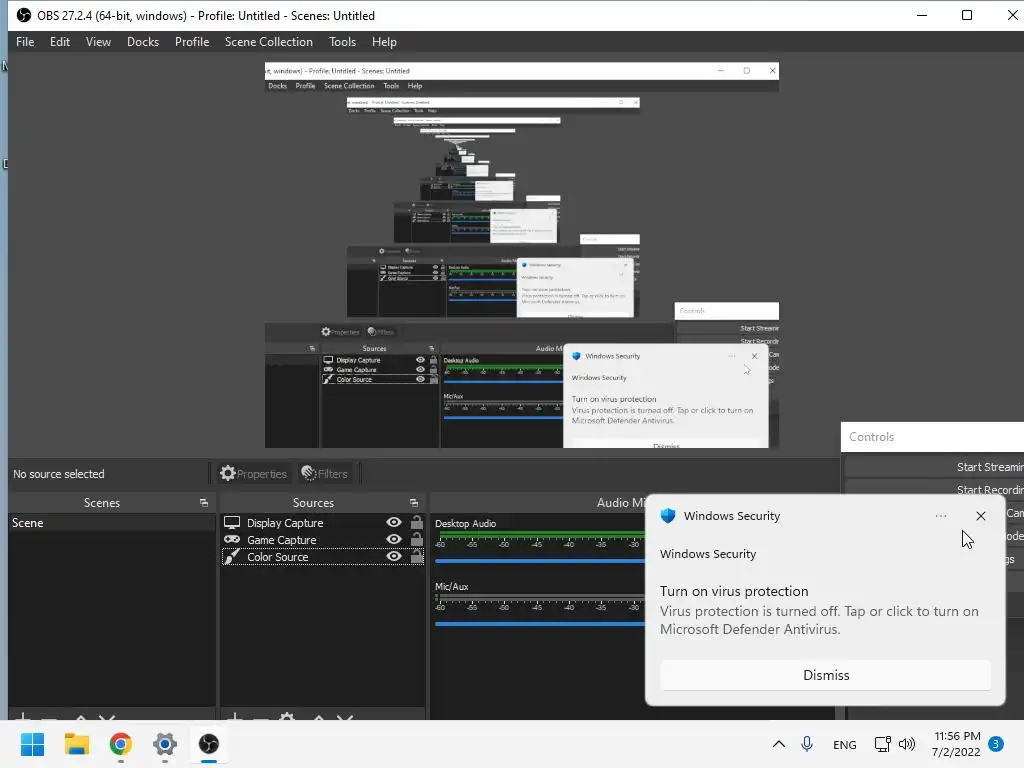
Task: Select the Scene entry in Scenes list
Action: pos(112,523)
